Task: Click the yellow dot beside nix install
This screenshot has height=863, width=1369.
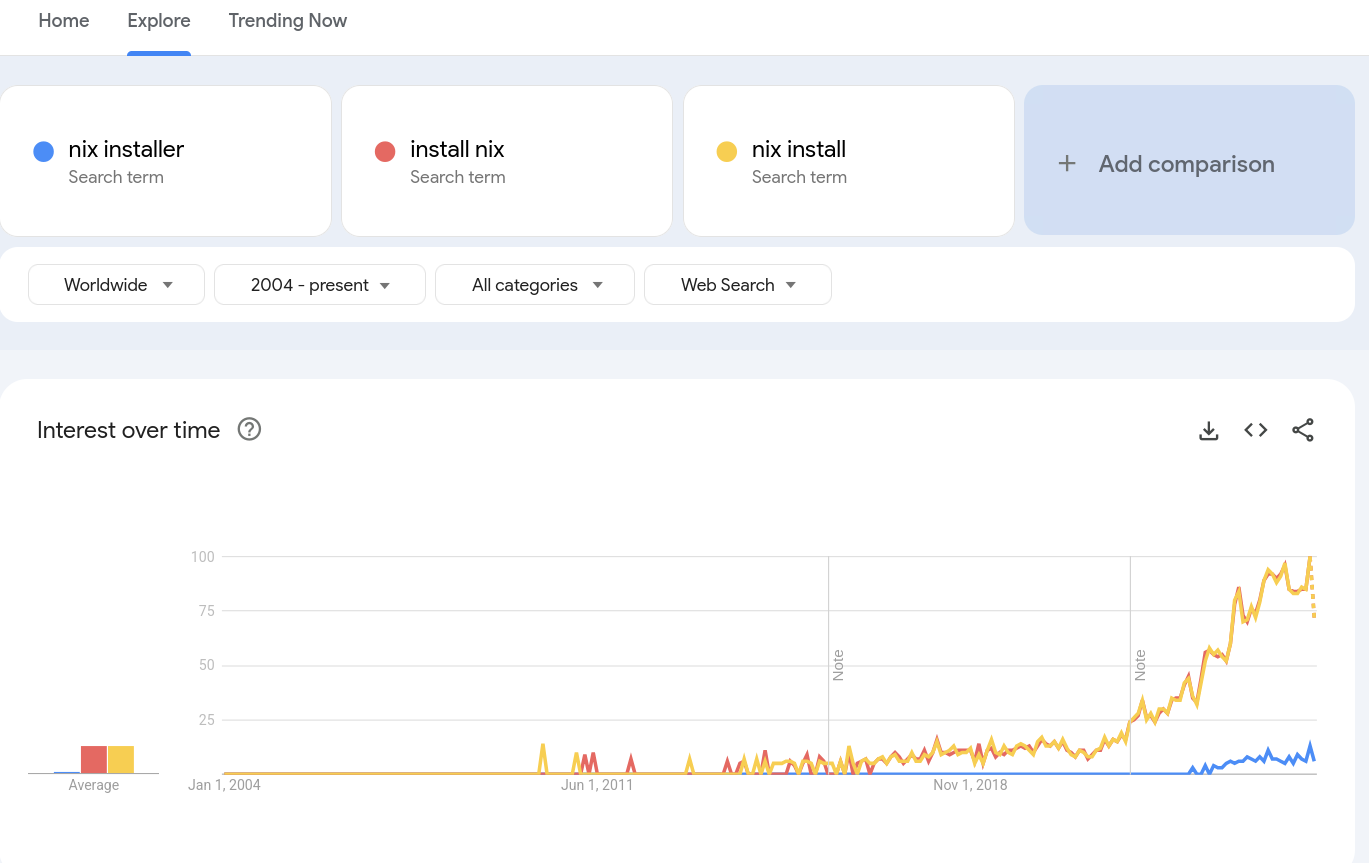Action: click(x=727, y=152)
